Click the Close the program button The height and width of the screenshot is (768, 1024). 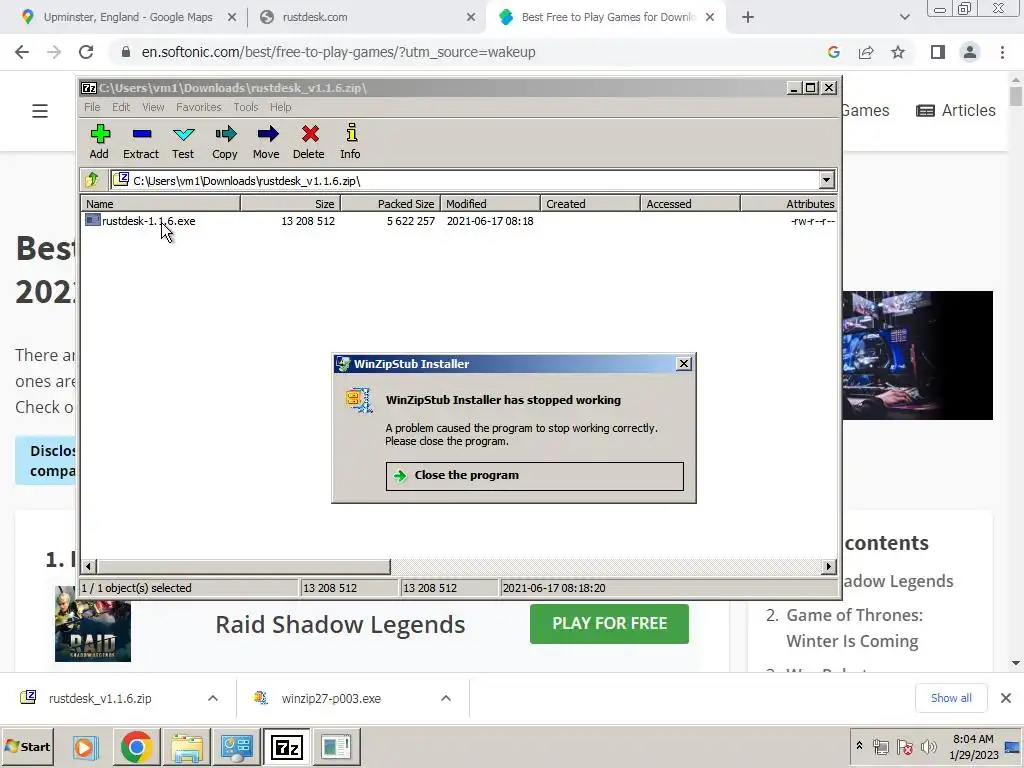pos(534,475)
